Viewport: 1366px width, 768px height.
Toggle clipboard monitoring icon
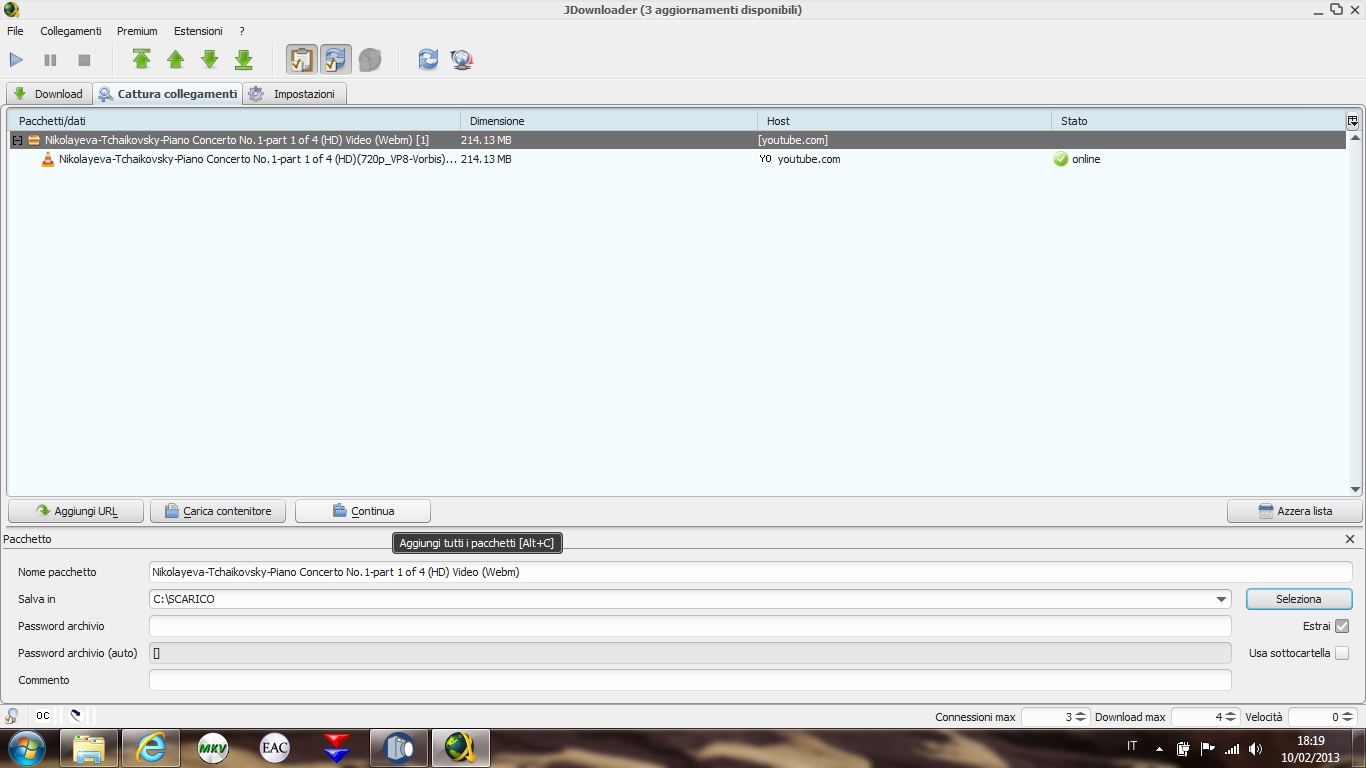coord(301,60)
